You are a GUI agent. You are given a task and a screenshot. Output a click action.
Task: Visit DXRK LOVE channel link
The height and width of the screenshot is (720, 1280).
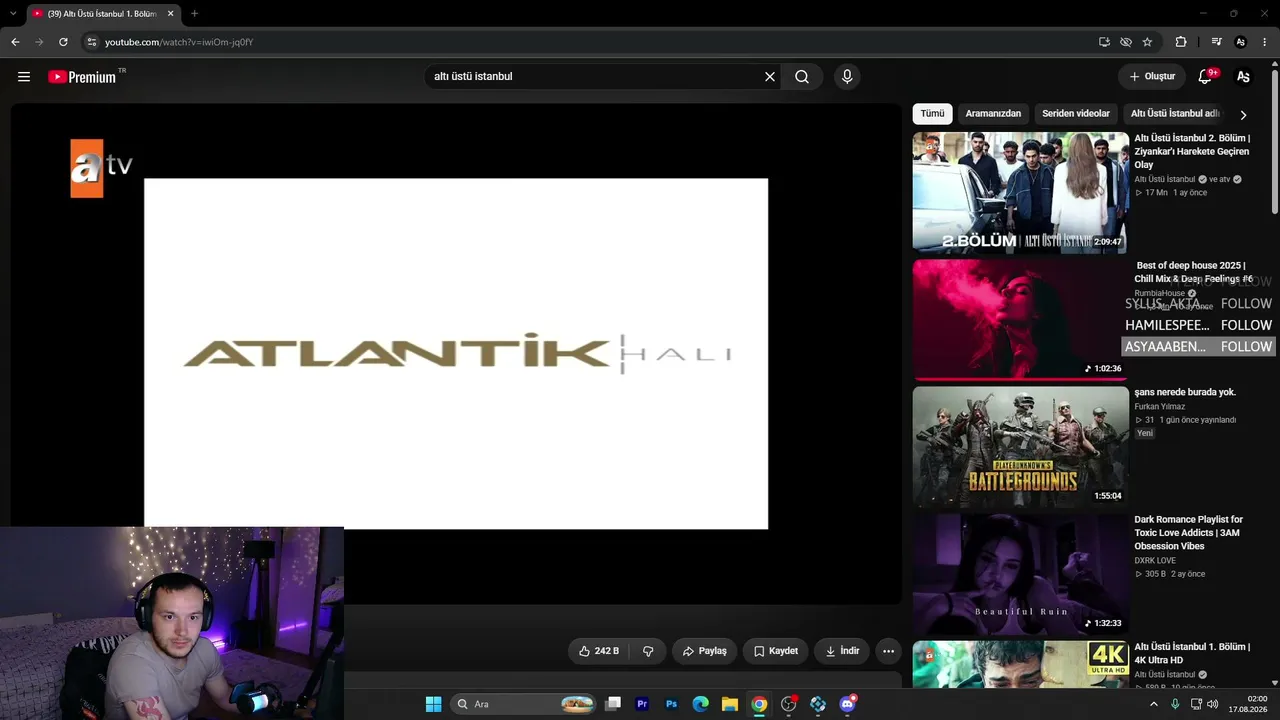coord(1155,561)
